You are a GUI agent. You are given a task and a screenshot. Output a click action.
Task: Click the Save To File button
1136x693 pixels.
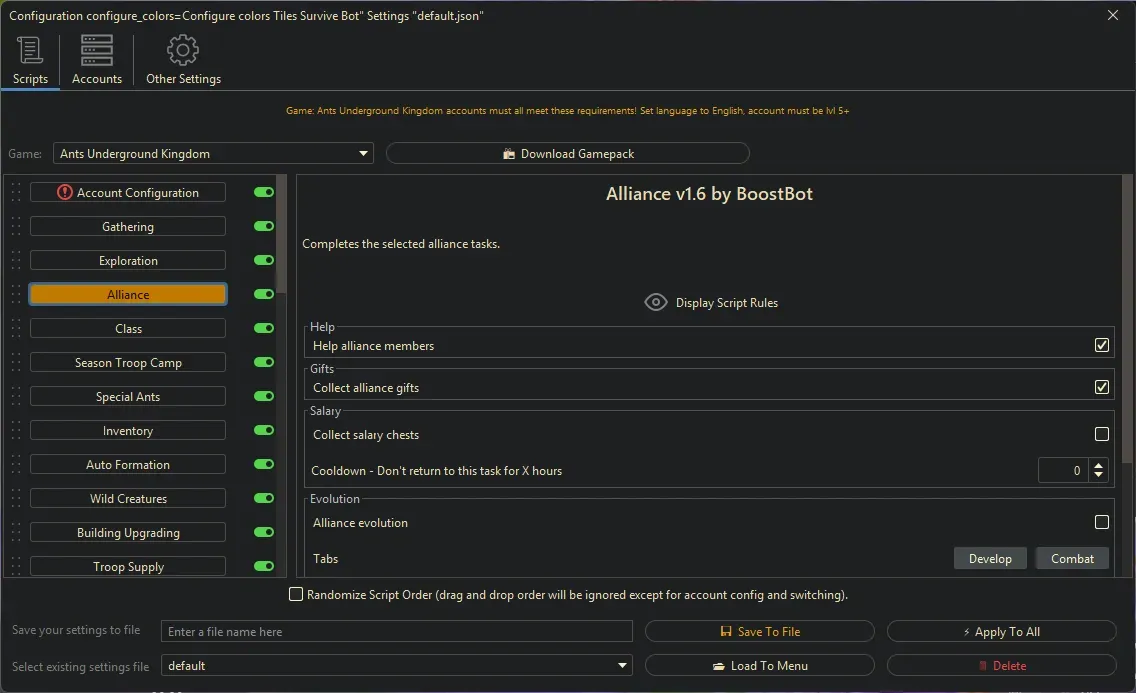(759, 632)
